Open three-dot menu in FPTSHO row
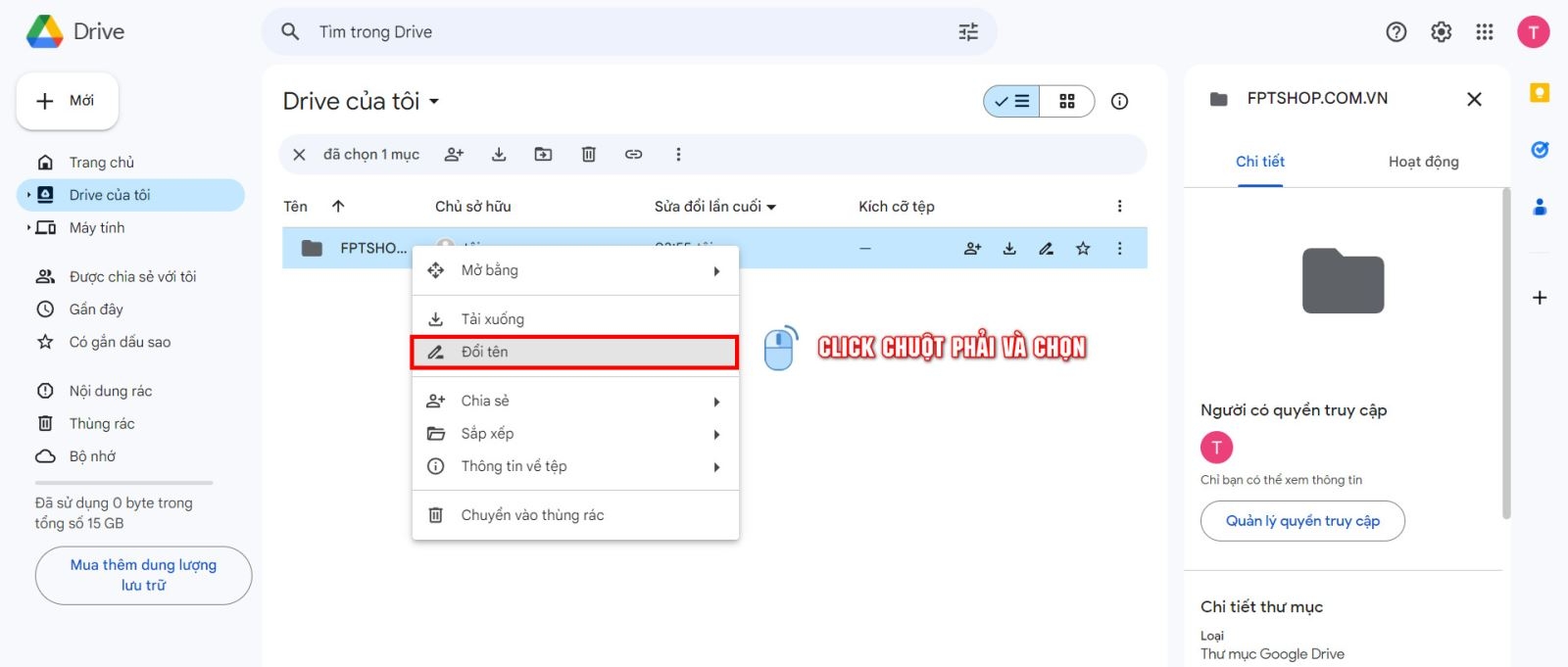 [1119, 249]
